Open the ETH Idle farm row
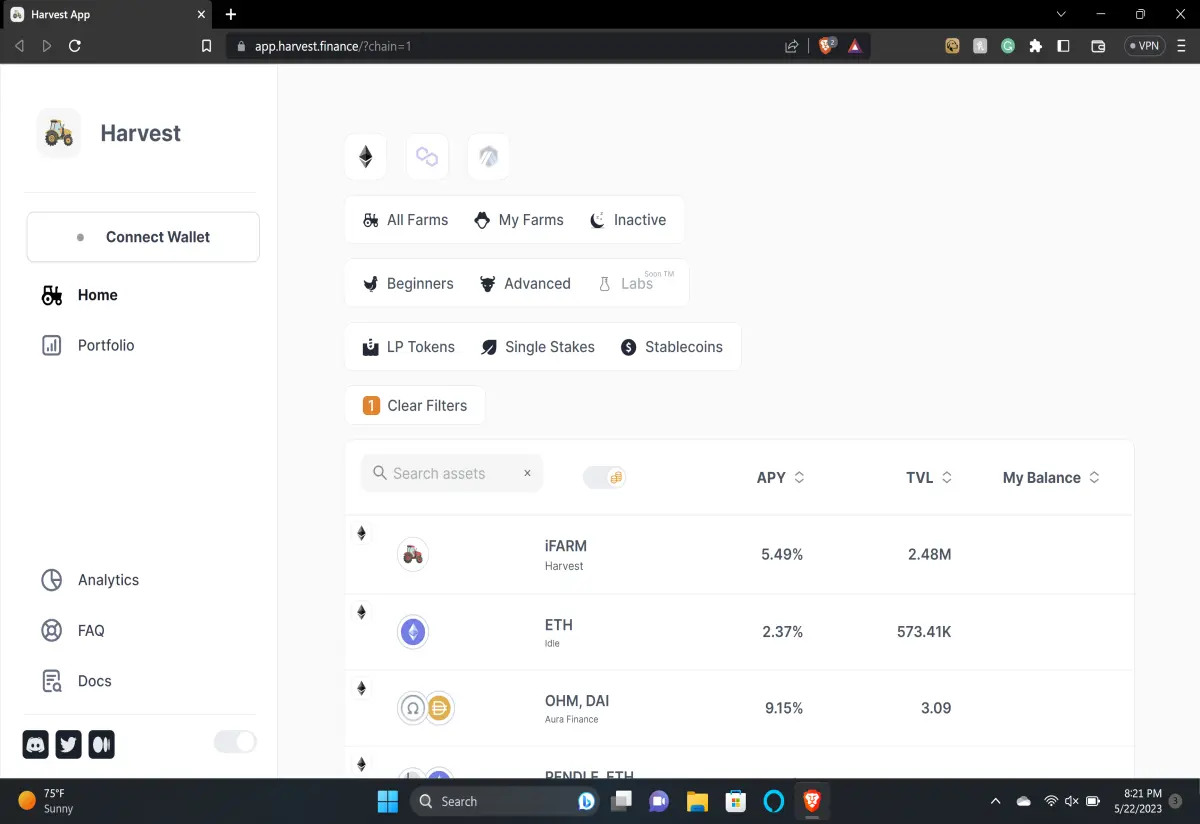1200x824 pixels. click(x=739, y=632)
